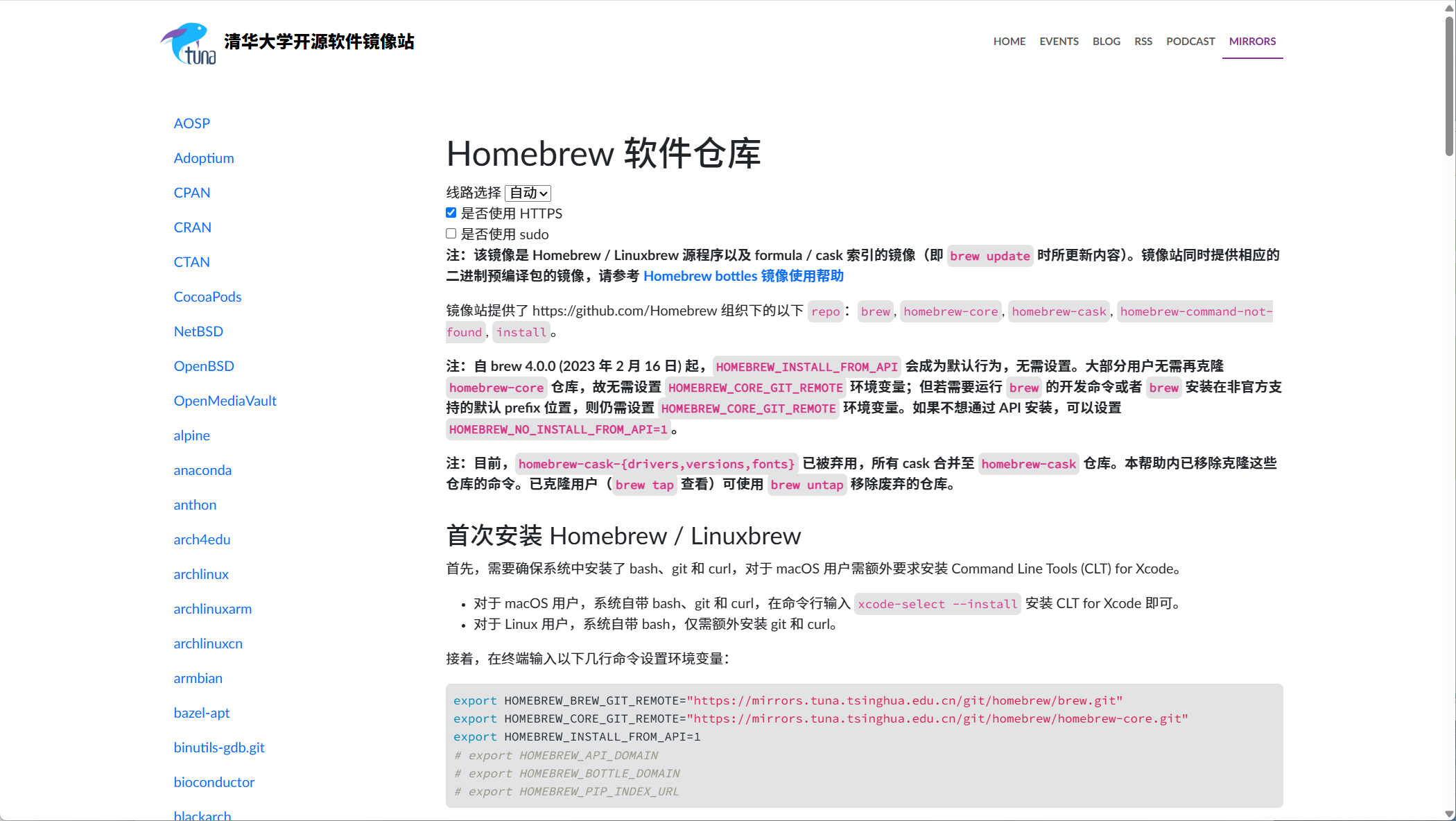Open OpenMediaVault sidebar link
The height and width of the screenshot is (821, 1456).
pos(225,401)
